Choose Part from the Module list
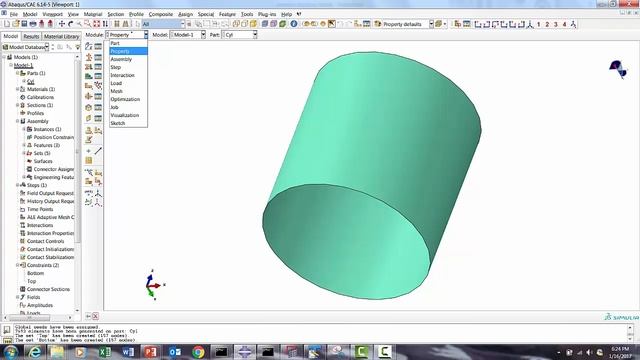 coord(128,43)
